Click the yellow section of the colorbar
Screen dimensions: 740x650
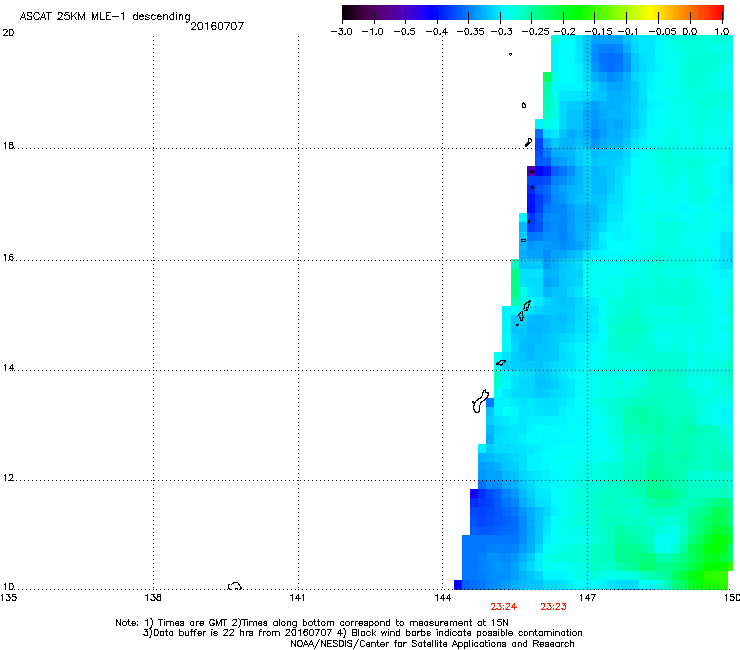[x=651, y=13]
